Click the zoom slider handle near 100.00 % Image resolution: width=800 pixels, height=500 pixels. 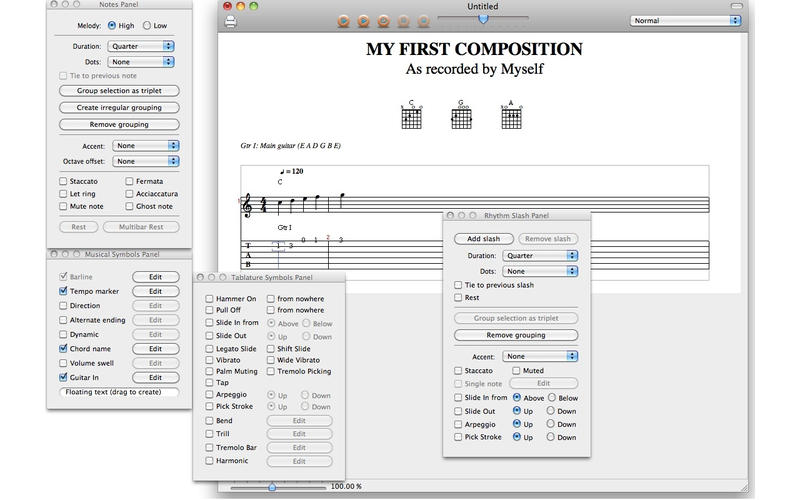tap(272, 487)
